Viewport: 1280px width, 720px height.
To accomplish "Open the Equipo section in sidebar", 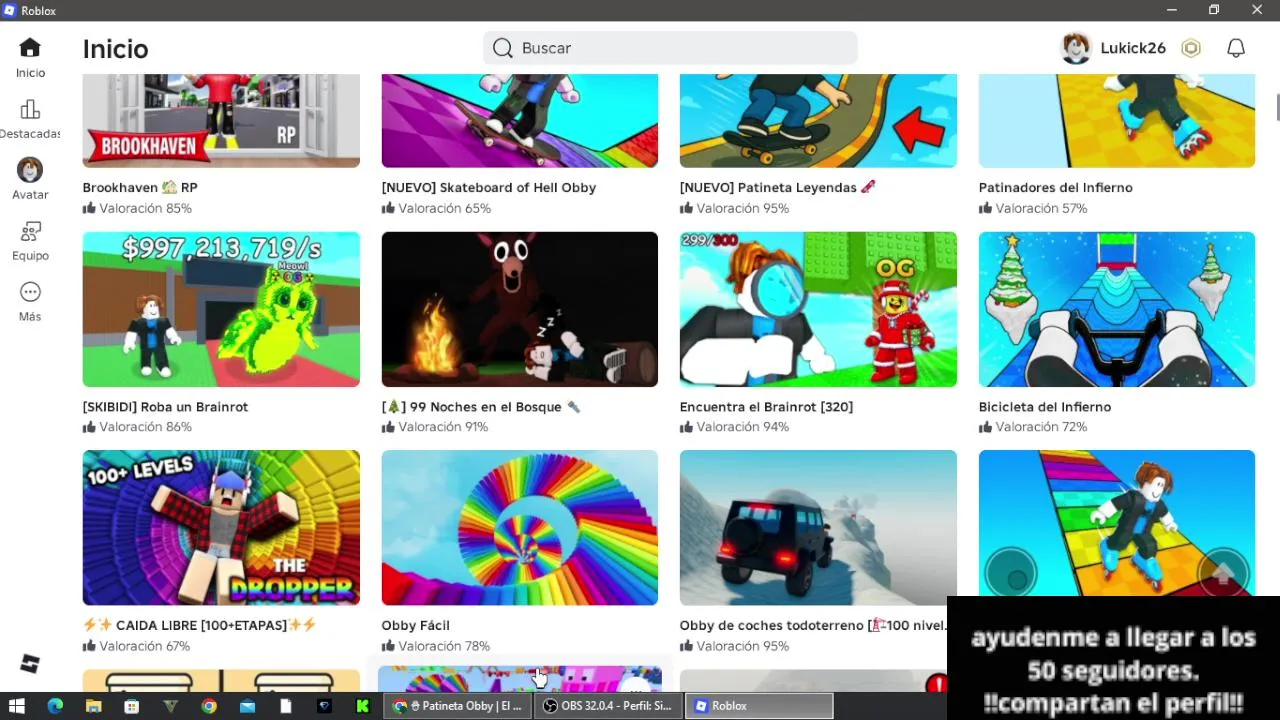I will 30,241.
